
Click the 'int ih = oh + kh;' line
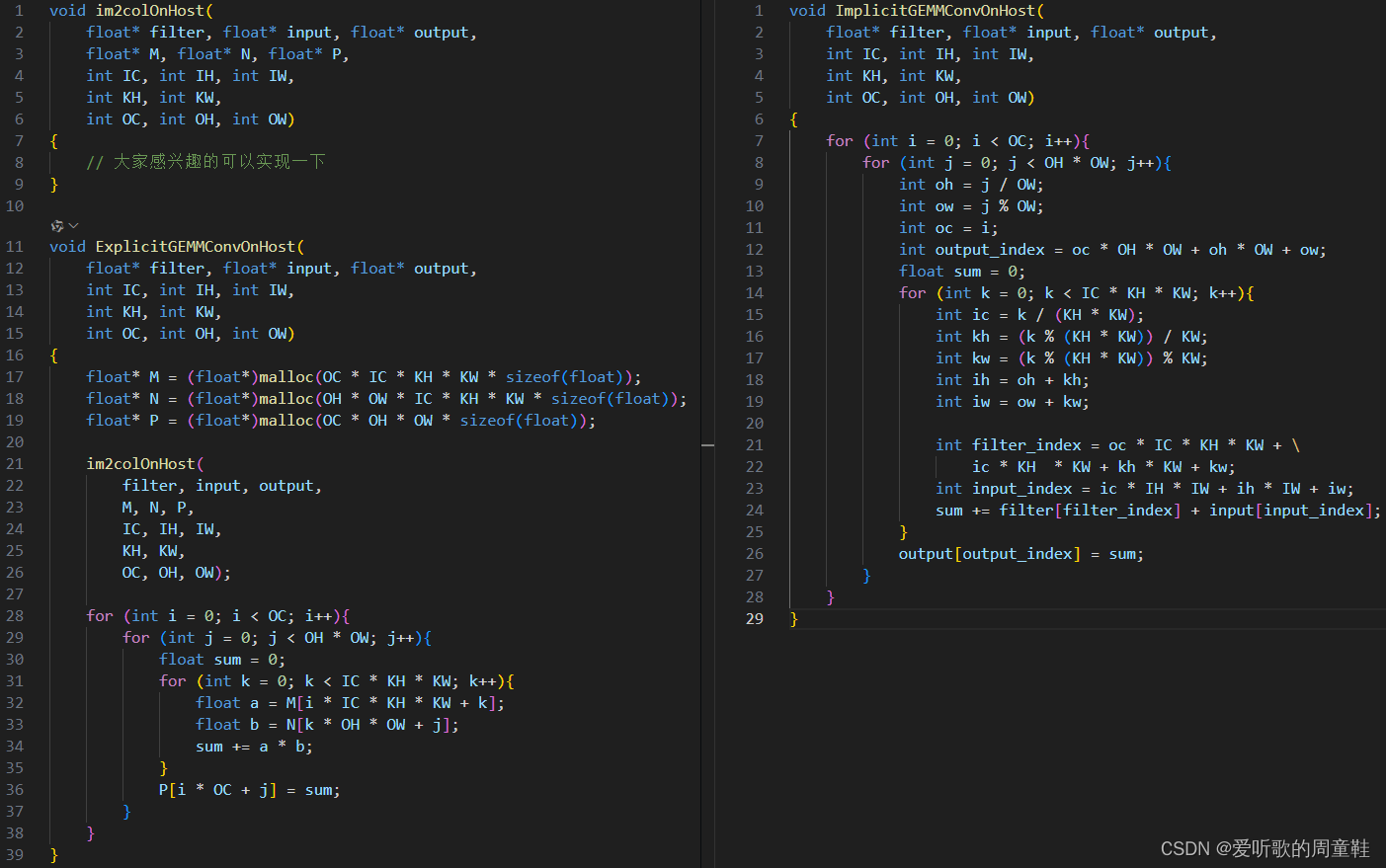pos(1013,380)
